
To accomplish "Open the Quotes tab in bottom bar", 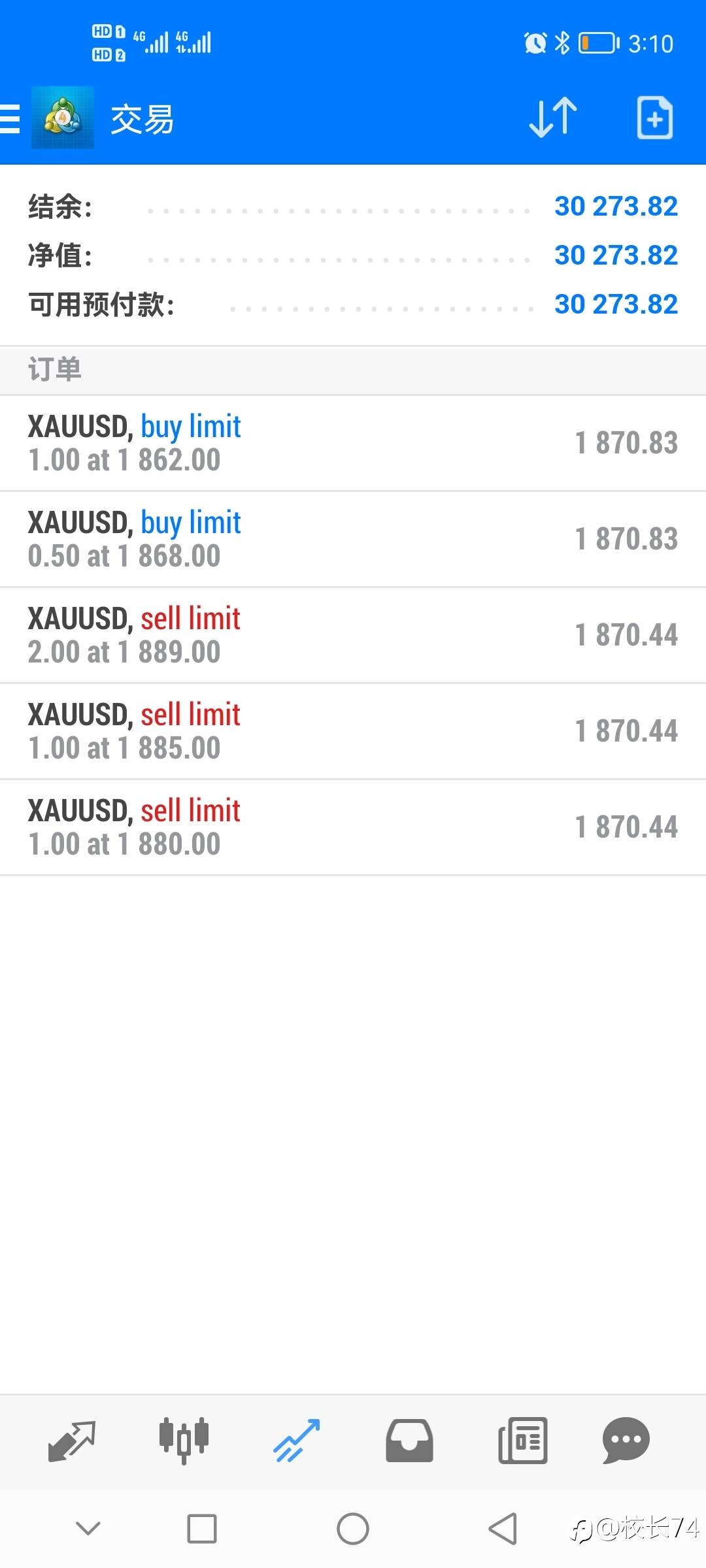I will 72,1441.
